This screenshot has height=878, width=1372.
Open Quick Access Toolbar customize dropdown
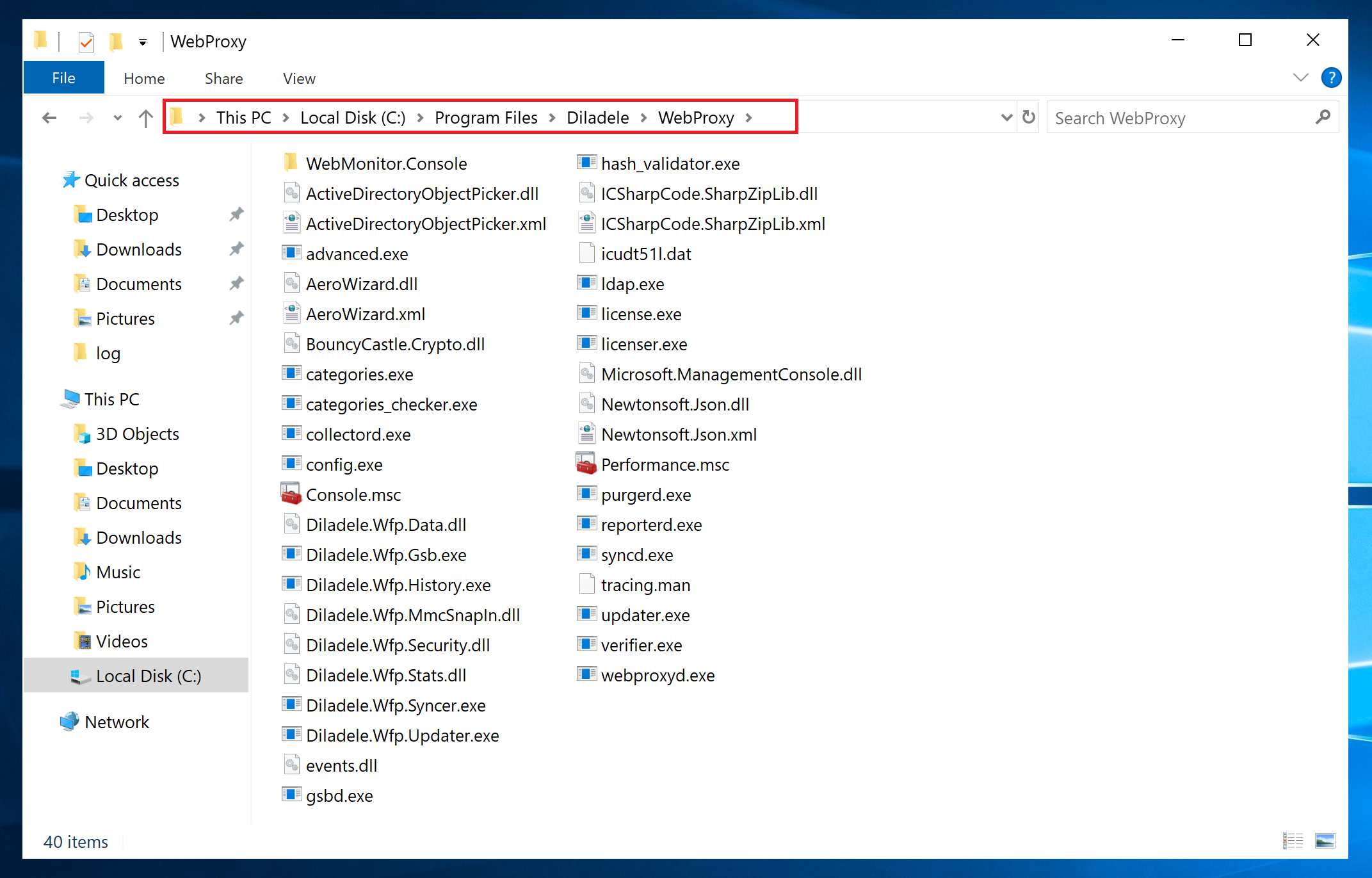tap(142, 42)
